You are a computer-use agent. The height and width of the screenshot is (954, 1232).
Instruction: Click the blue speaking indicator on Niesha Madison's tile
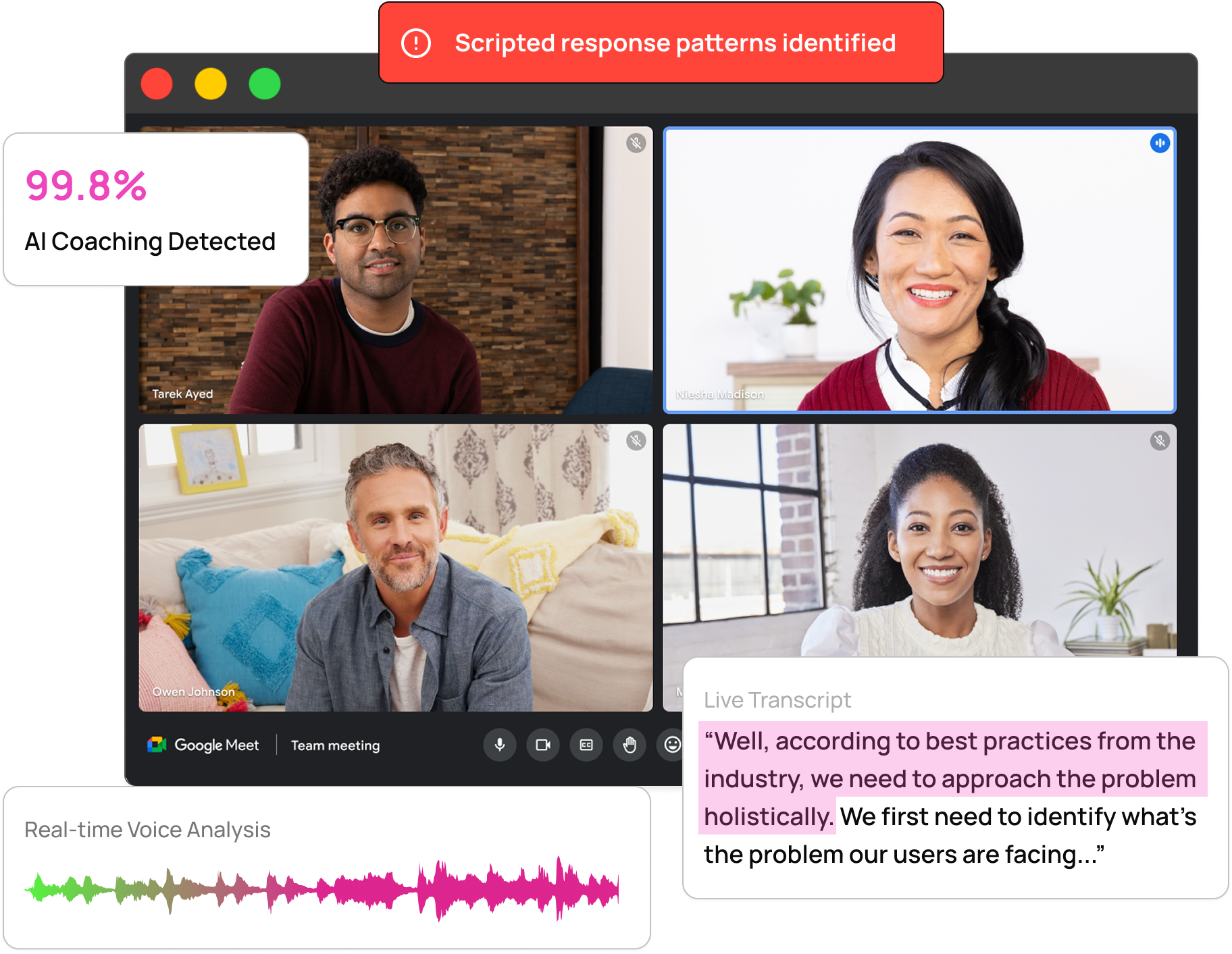coord(1160,143)
